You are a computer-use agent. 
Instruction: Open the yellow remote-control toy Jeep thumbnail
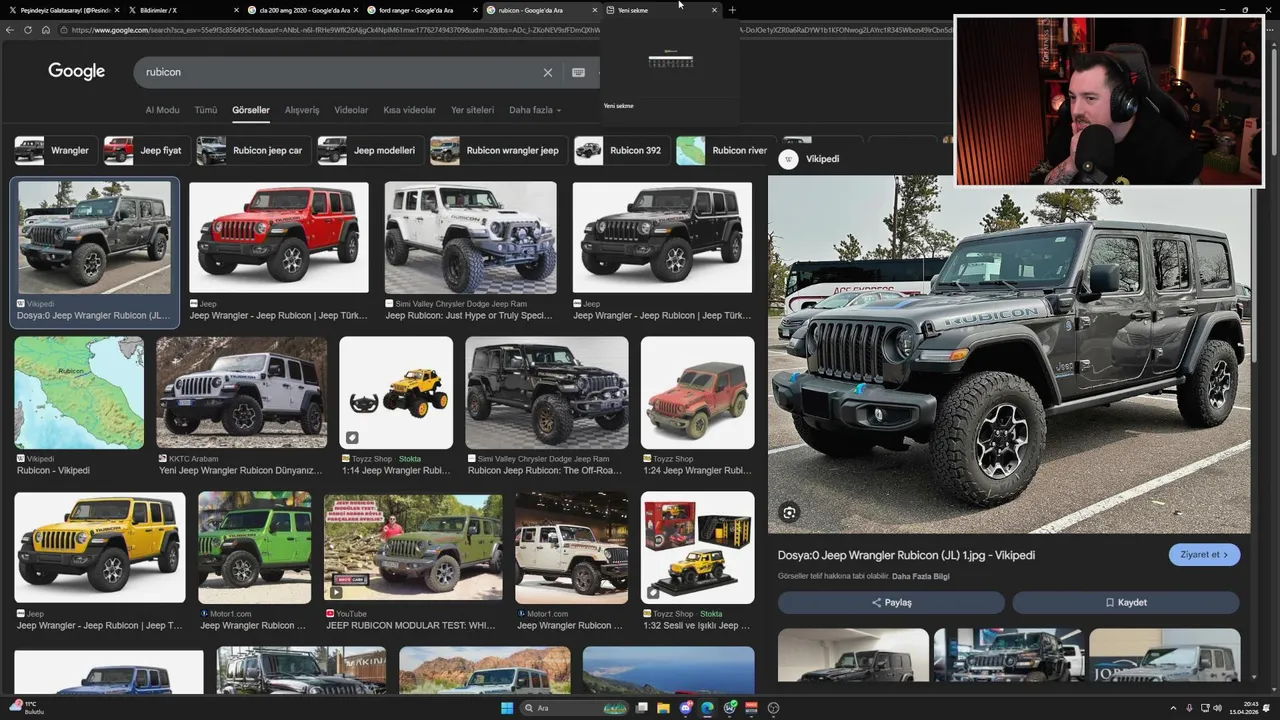click(x=396, y=393)
